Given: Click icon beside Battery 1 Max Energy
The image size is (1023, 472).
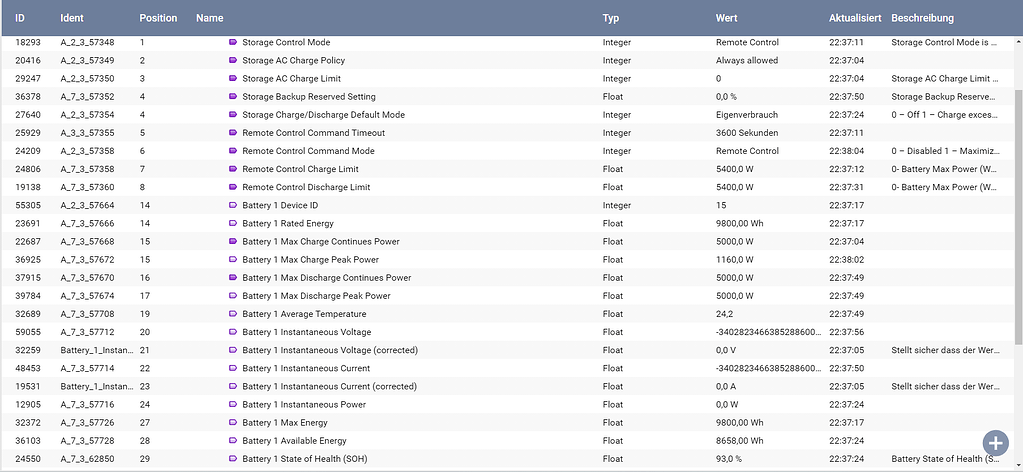Looking at the screenshot, I should coord(233,423).
